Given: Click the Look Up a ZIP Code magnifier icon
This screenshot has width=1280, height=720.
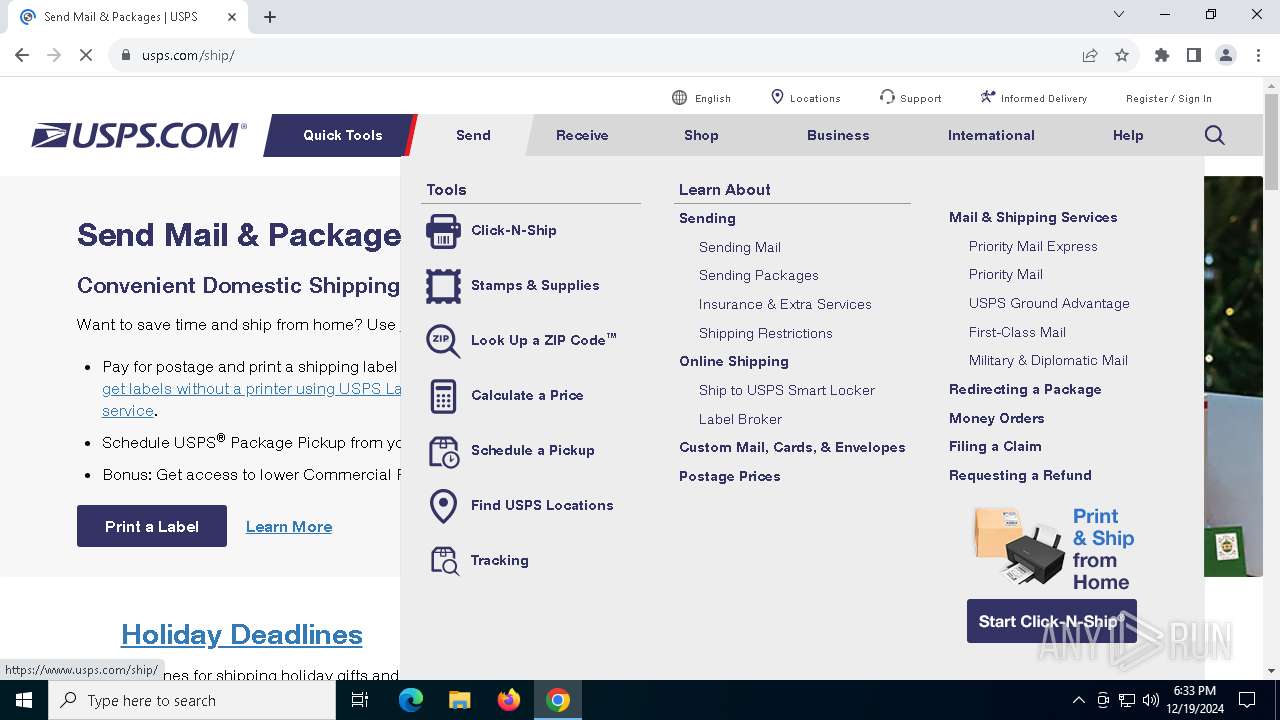Looking at the screenshot, I should [443, 341].
